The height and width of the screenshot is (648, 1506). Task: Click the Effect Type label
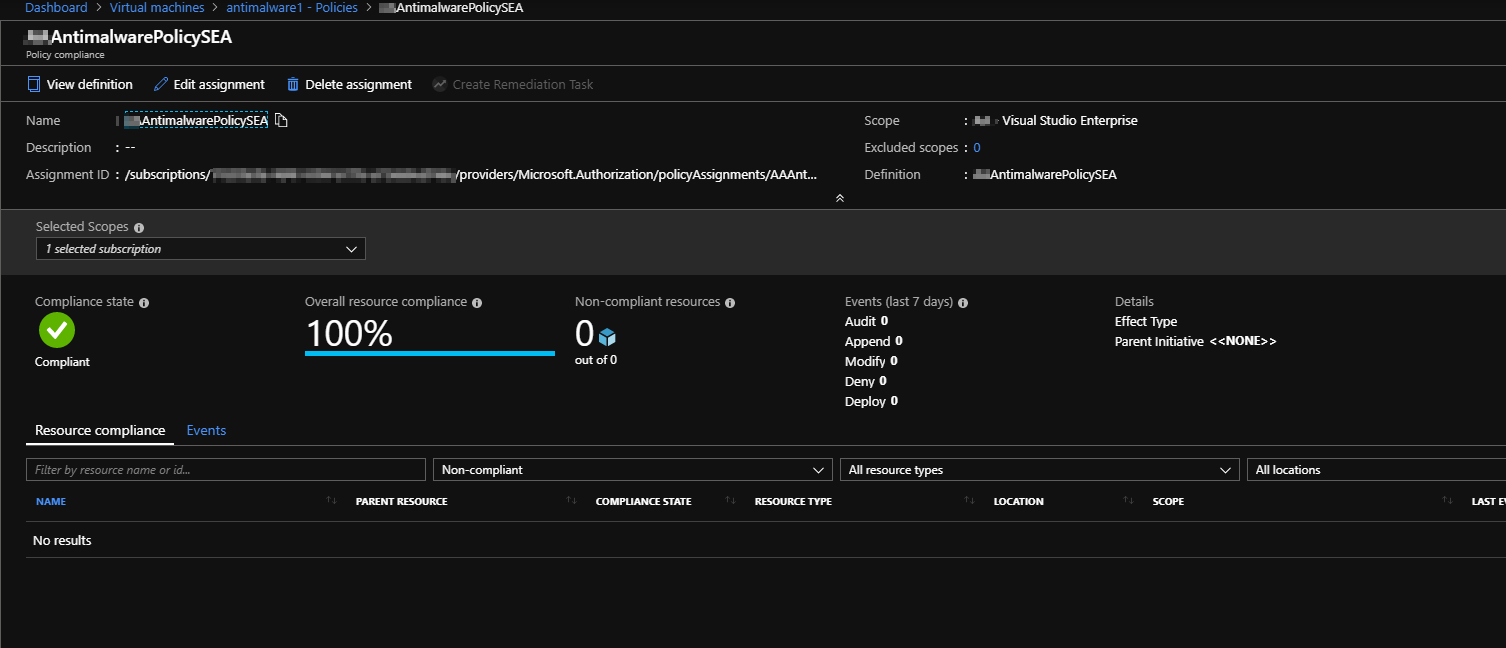1146,321
